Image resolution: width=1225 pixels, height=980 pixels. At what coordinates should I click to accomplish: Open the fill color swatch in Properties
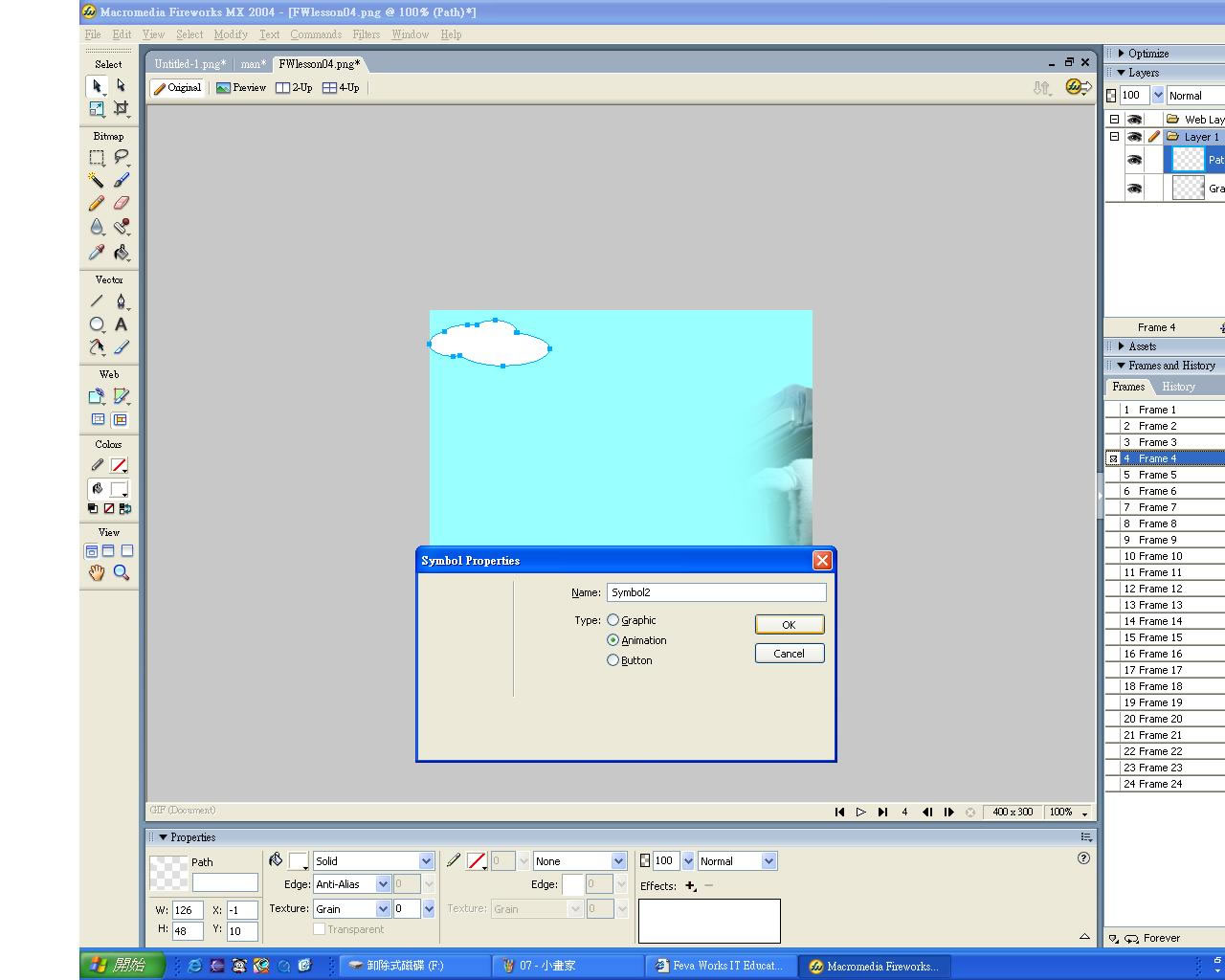point(299,861)
